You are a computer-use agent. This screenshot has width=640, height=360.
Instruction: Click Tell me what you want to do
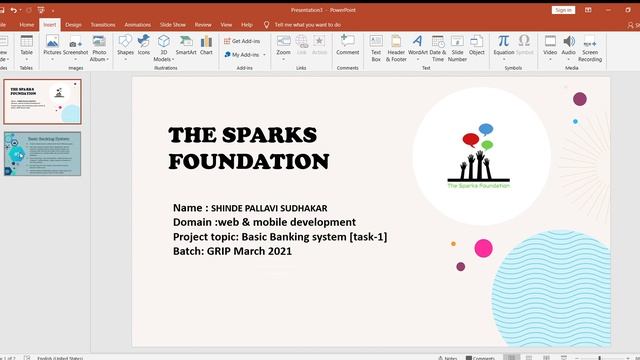point(307,25)
